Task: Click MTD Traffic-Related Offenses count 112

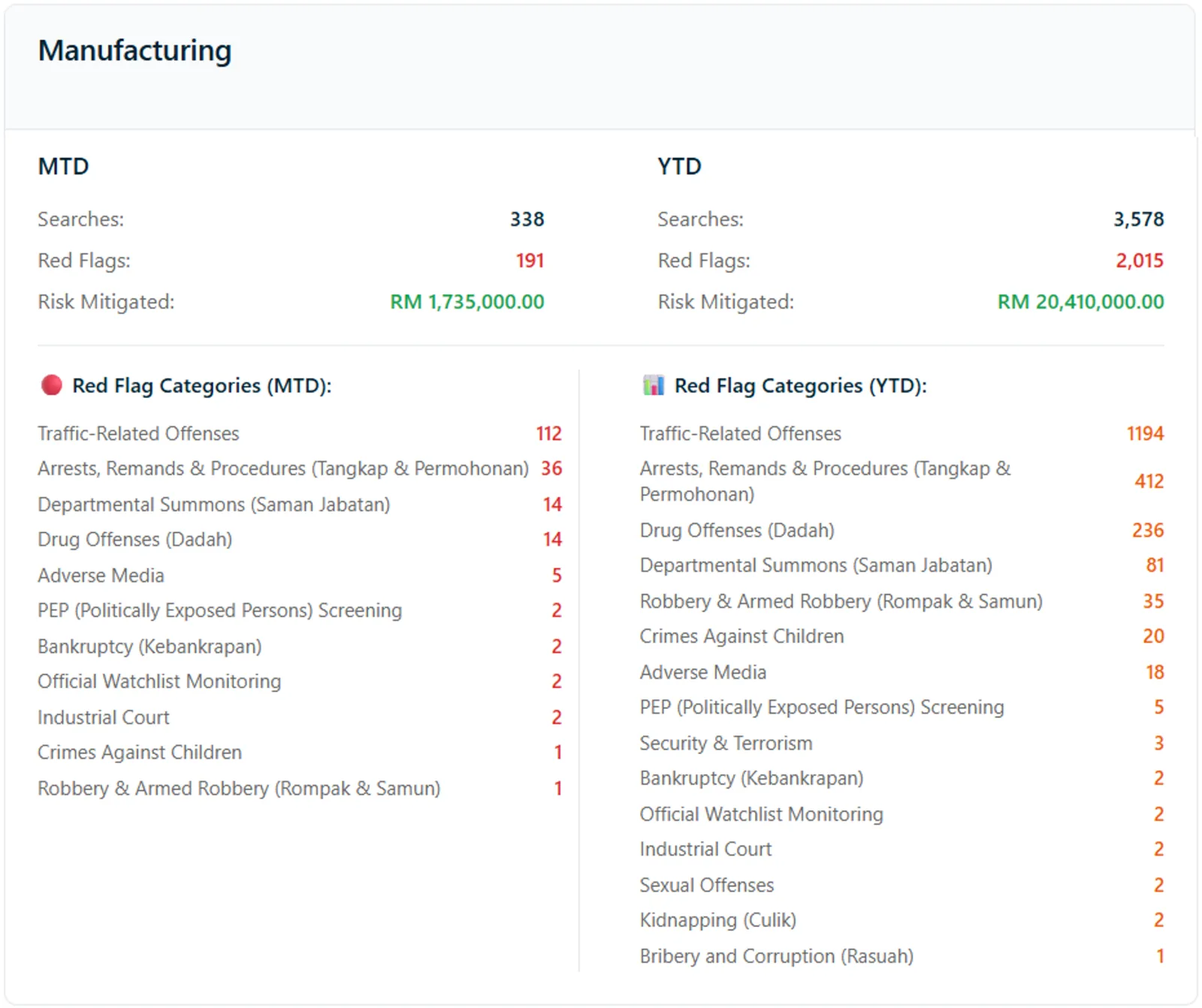Action: click(549, 433)
